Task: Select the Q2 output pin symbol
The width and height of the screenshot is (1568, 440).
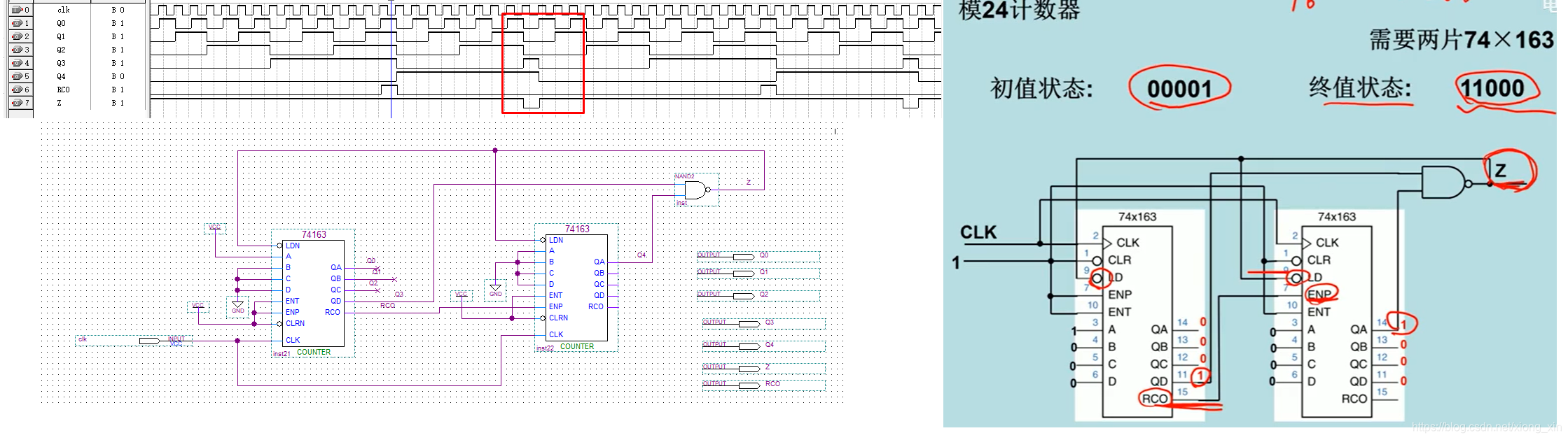Action: click(x=742, y=296)
